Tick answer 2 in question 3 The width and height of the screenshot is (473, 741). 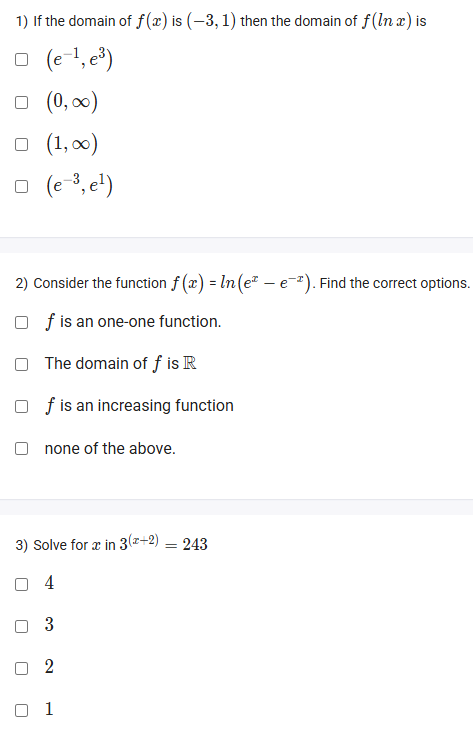(x=21, y=668)
